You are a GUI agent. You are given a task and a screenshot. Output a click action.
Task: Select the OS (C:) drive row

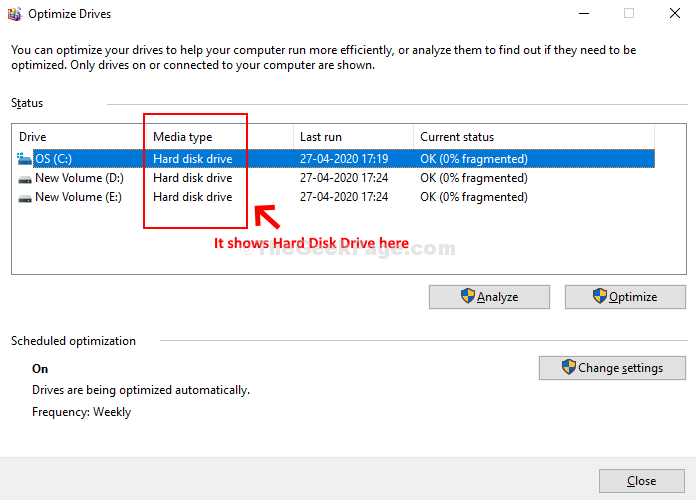335,159
